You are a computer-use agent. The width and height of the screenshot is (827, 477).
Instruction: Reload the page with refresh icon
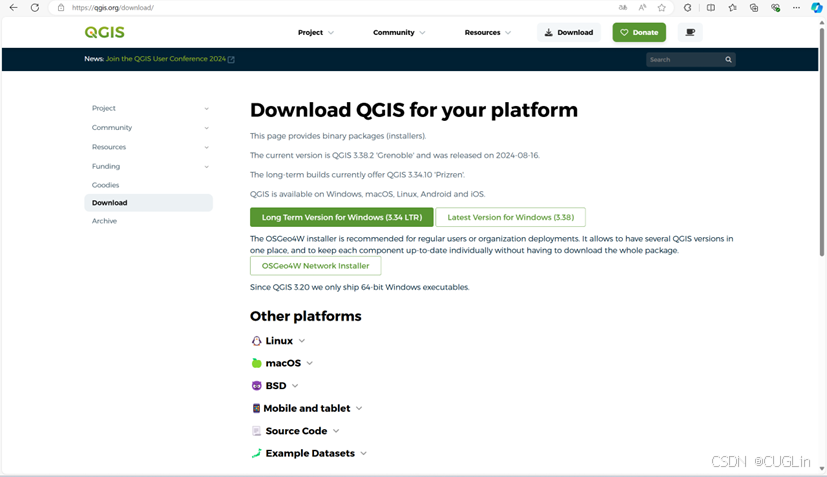click(x=35, y=7)
